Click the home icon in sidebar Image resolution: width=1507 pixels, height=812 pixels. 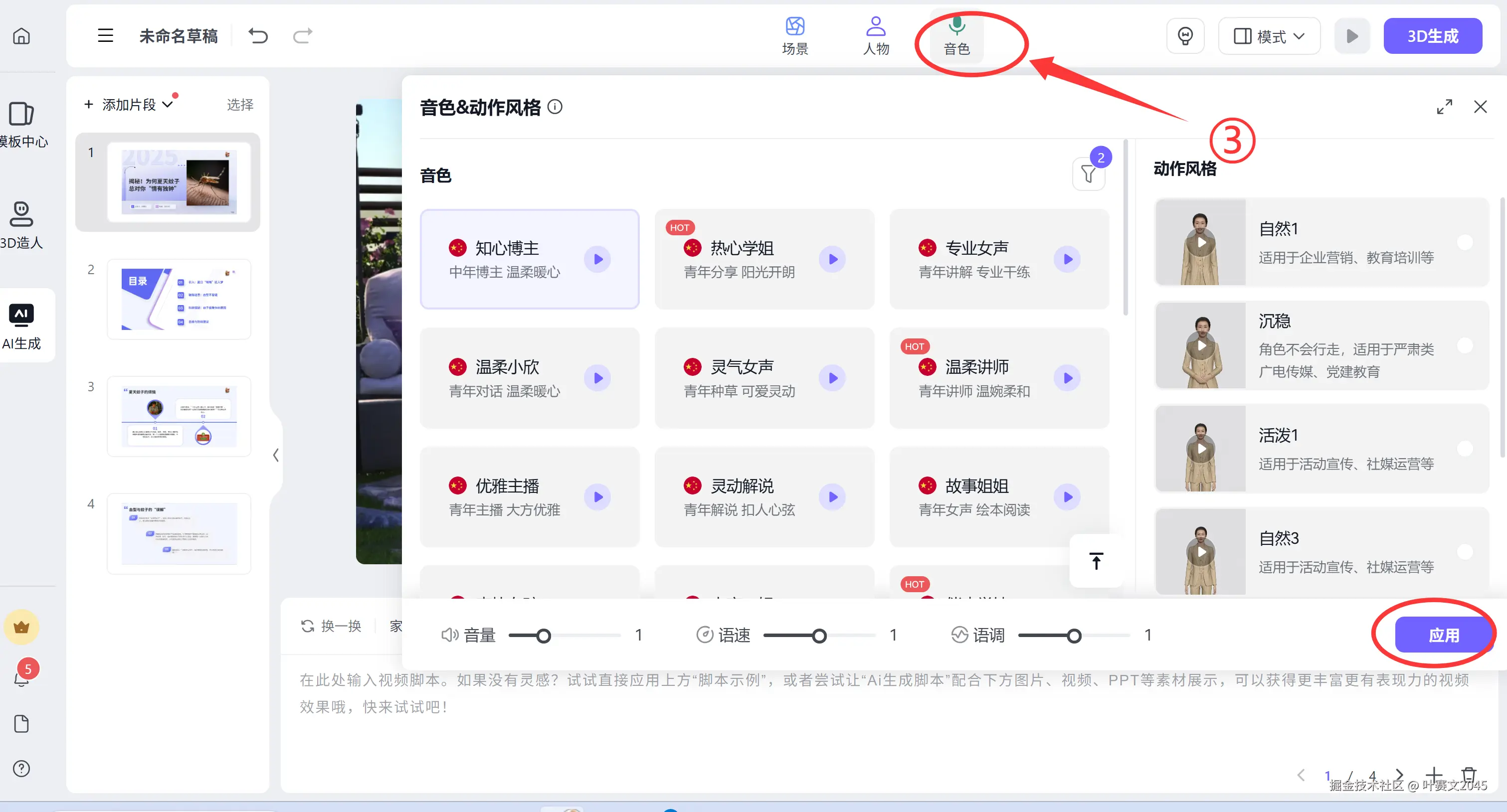coord(21,36)
